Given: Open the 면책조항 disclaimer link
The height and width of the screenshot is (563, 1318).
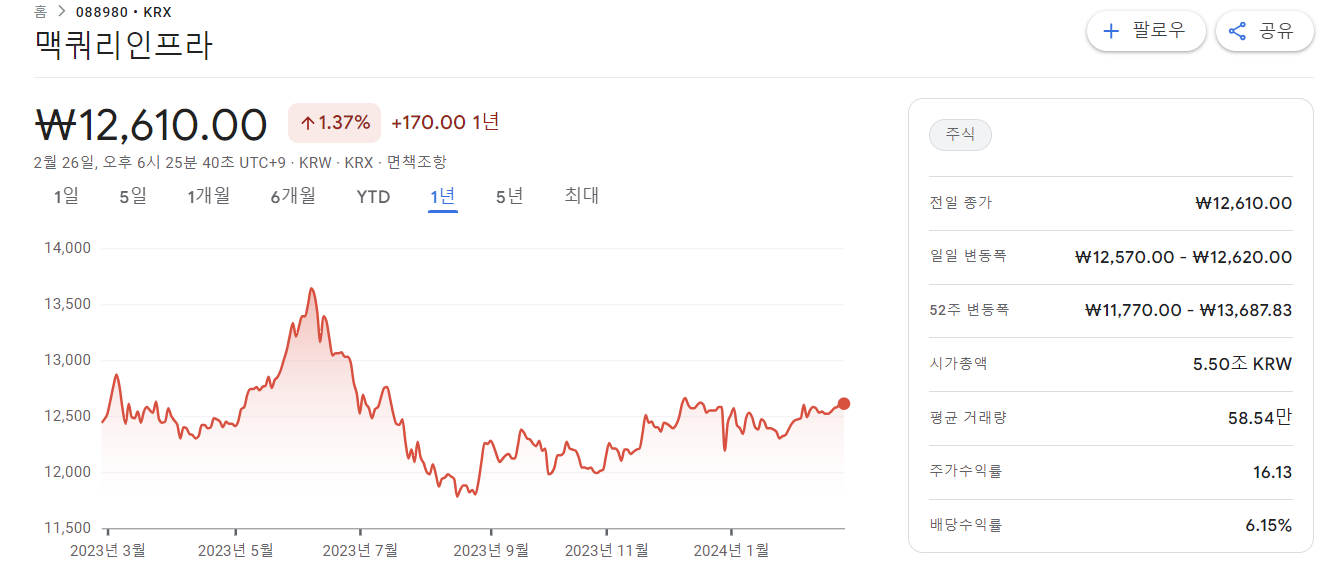Looking at the screenshot, I should tap(417, 162).
